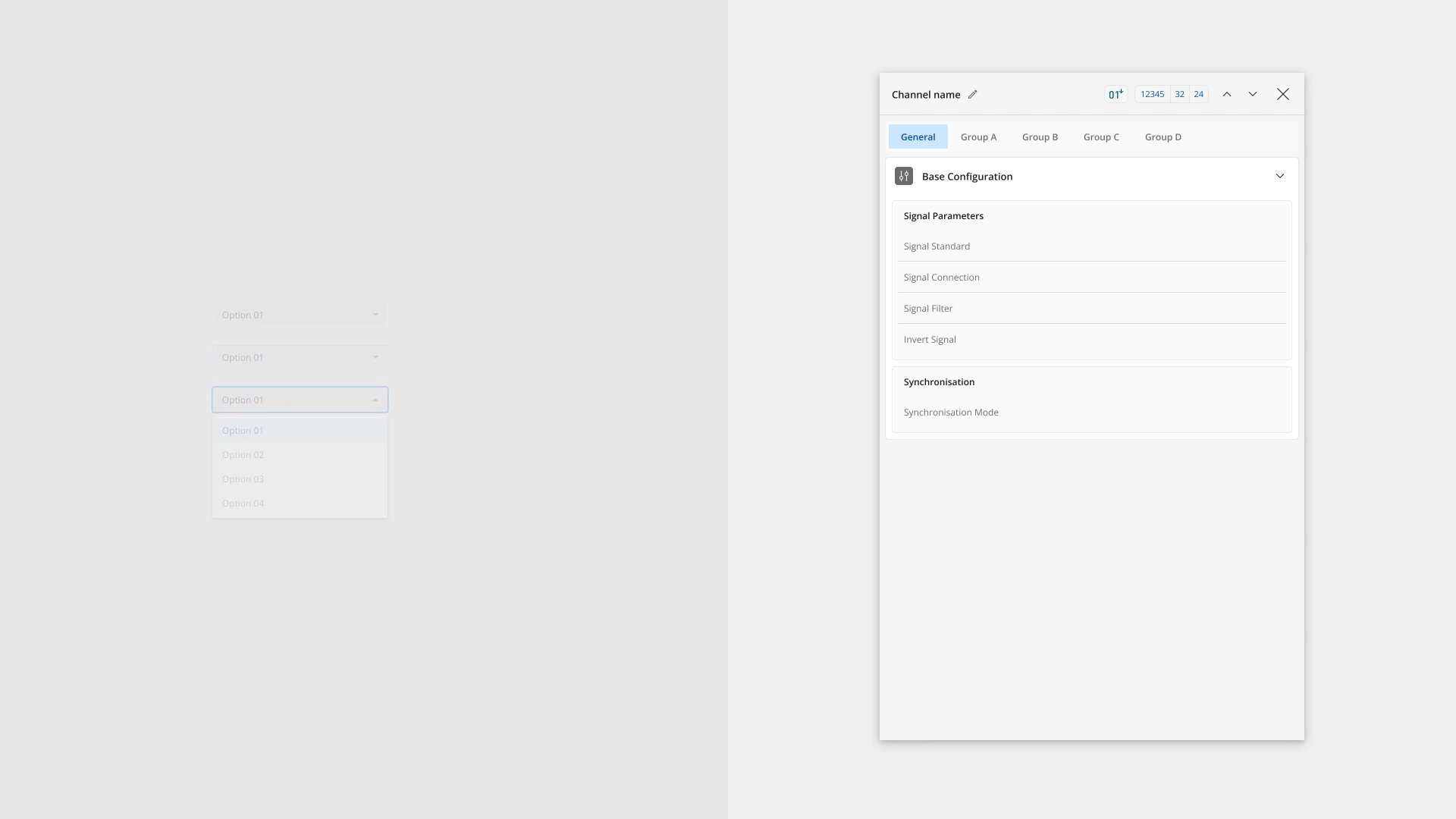1456x819 pixels.
Task: Switch to the Group A tab
Action: click(978, 136)
